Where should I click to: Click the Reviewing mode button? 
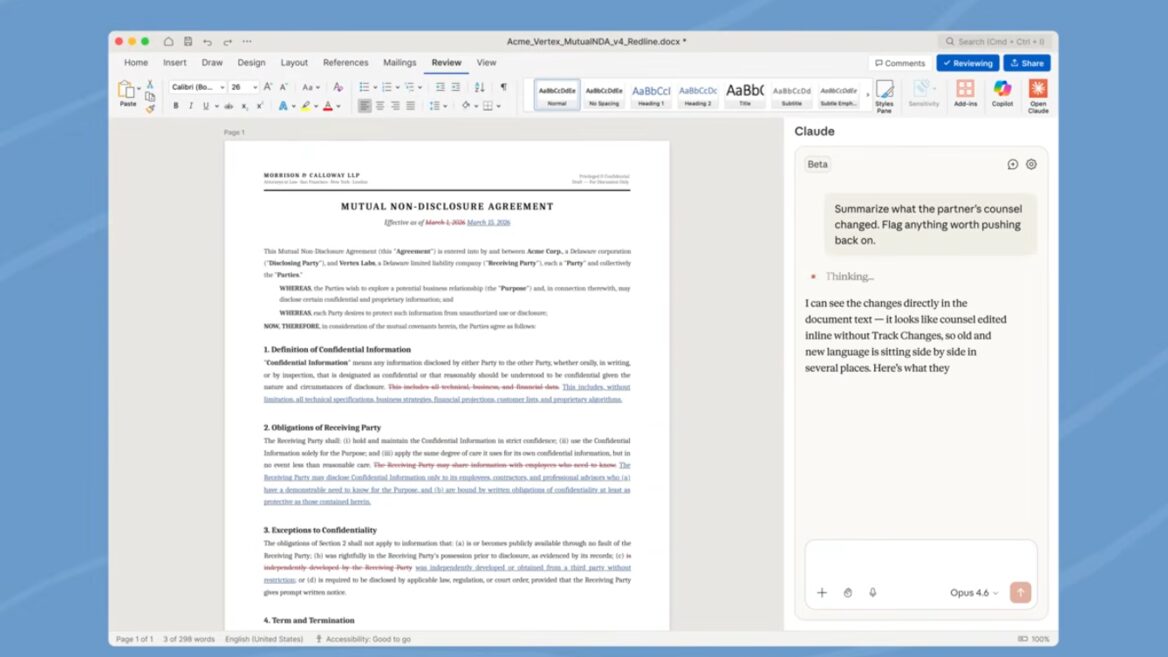click(x=967, y=62)
